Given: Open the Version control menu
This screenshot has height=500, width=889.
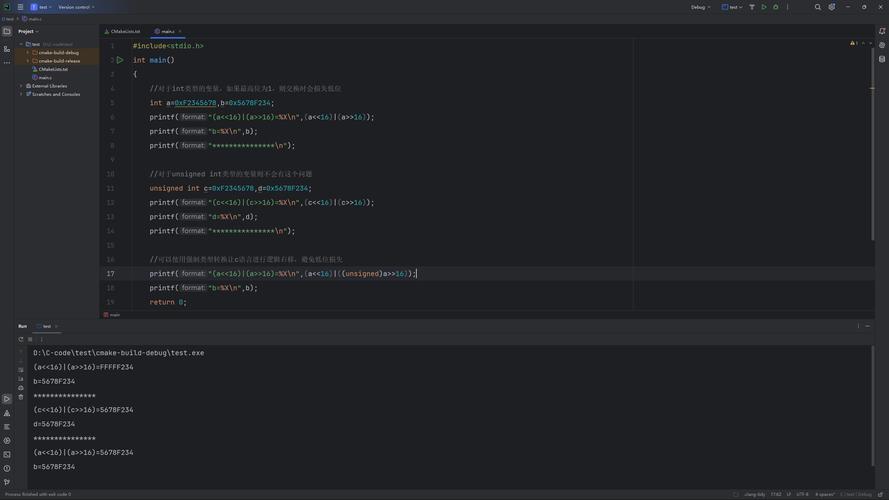Looking at the screenshot, I should 75,7.
